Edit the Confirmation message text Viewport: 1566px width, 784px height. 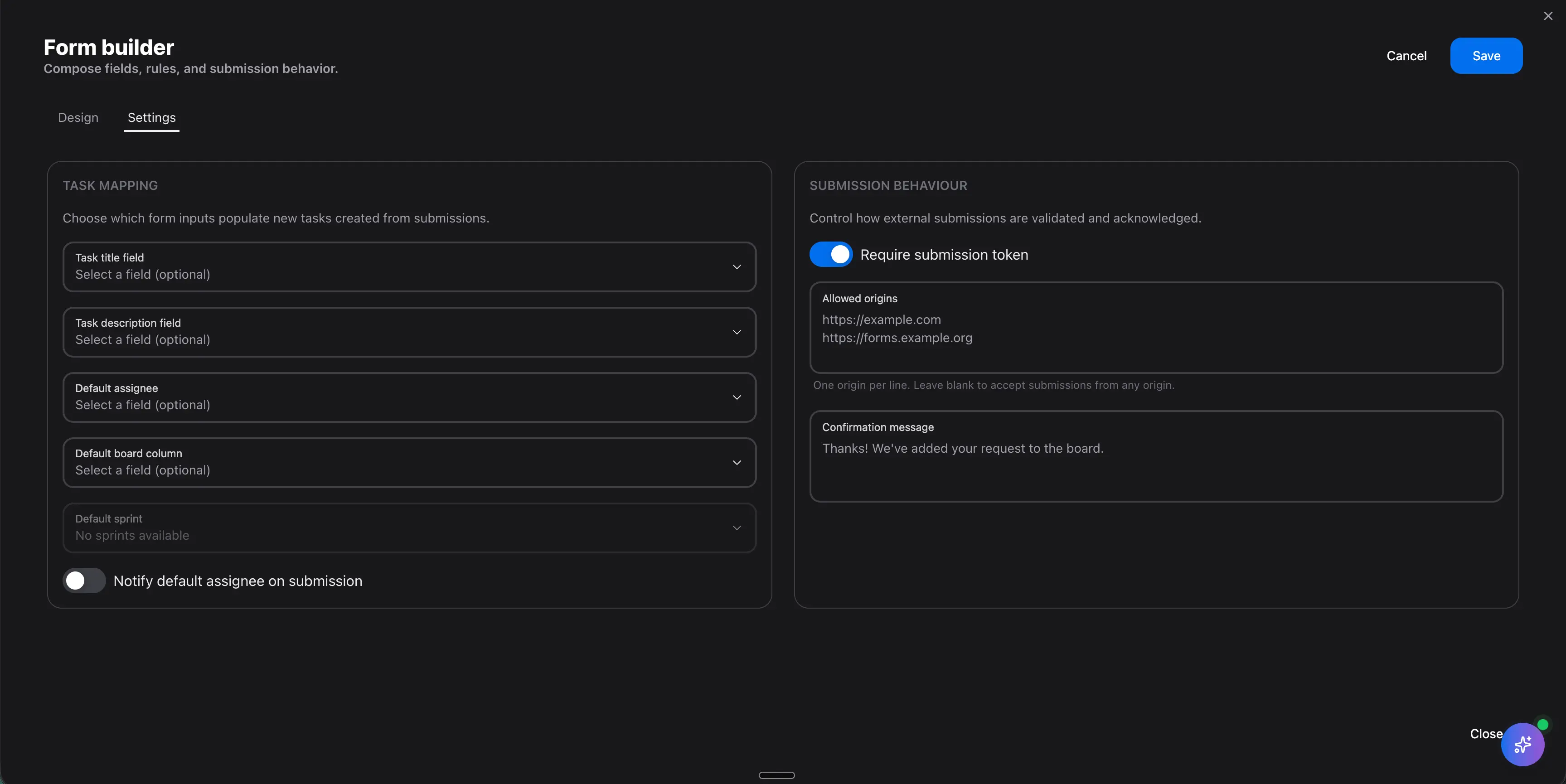point(1156,456)
